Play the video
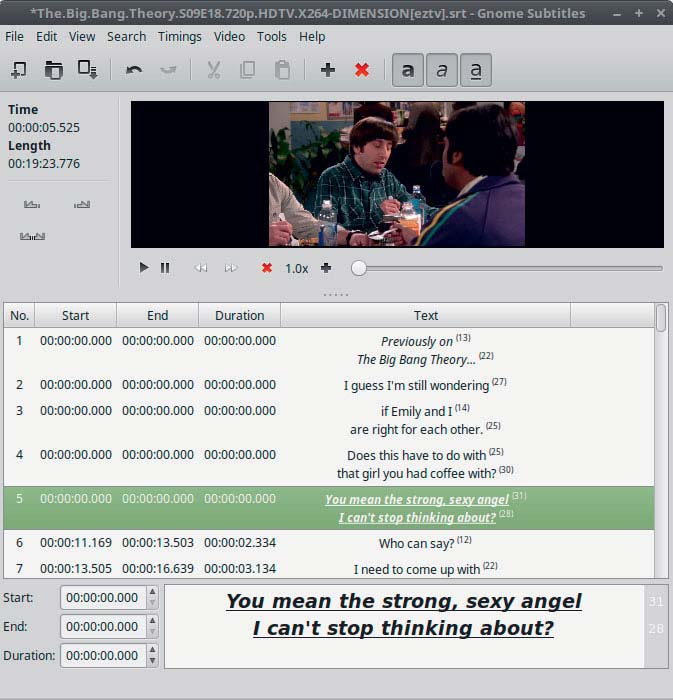Image resolution: width=673 pixels, height=700 pixels. [143, 268]
